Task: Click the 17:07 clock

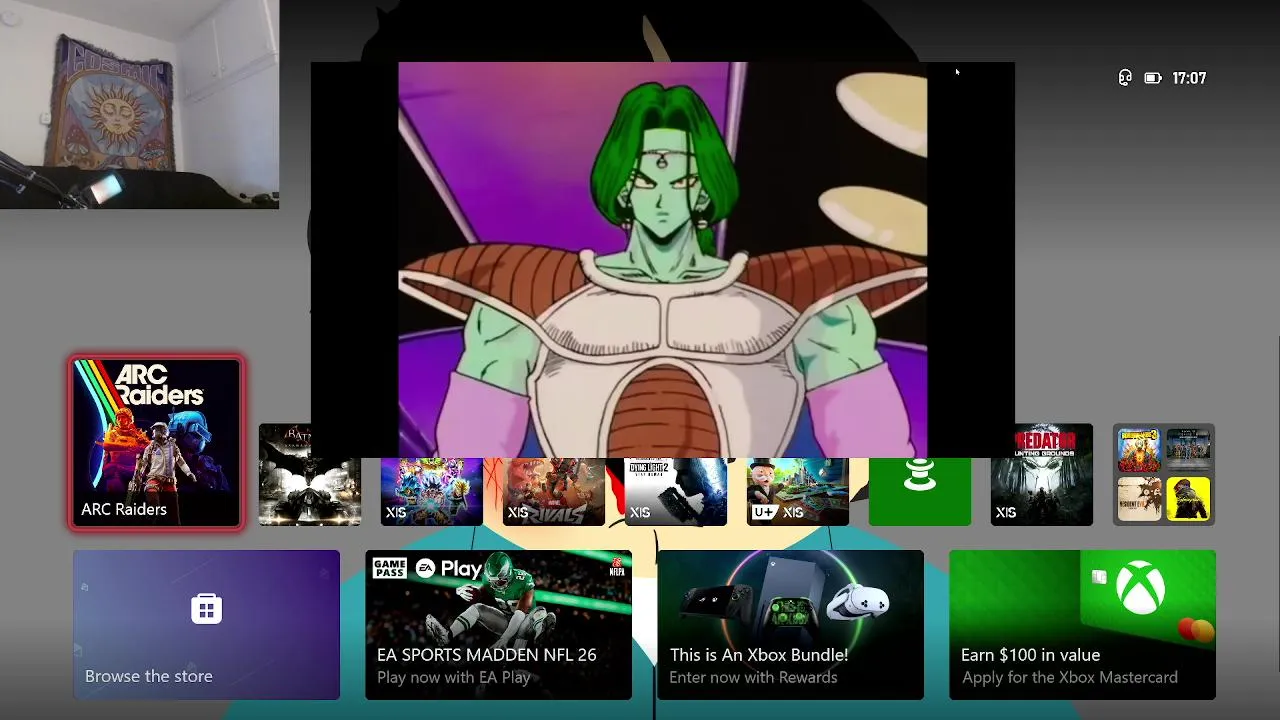Action: click(x=1189, y=78)
